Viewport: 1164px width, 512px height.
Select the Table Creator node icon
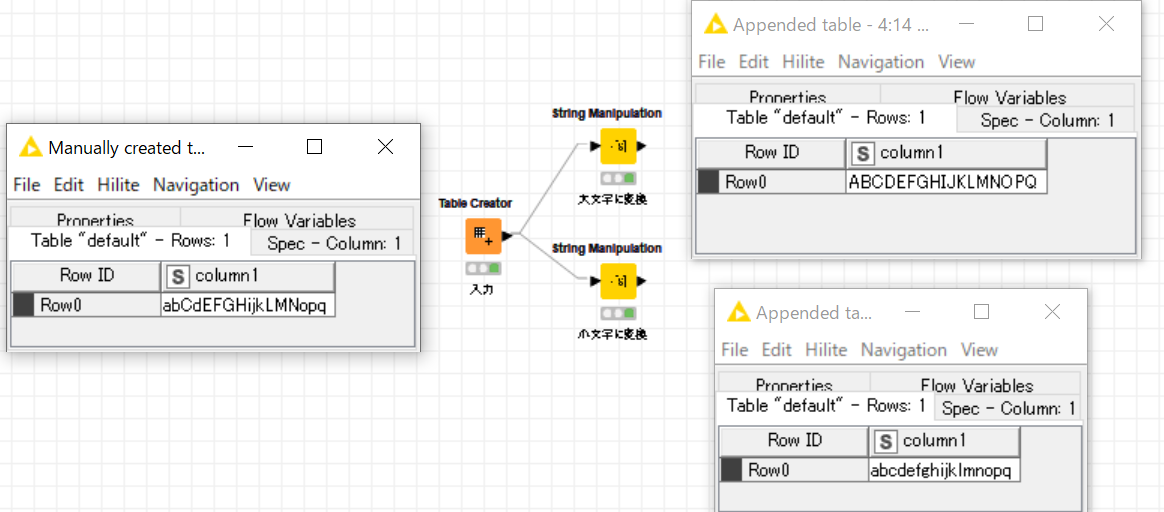pos(483,237)
